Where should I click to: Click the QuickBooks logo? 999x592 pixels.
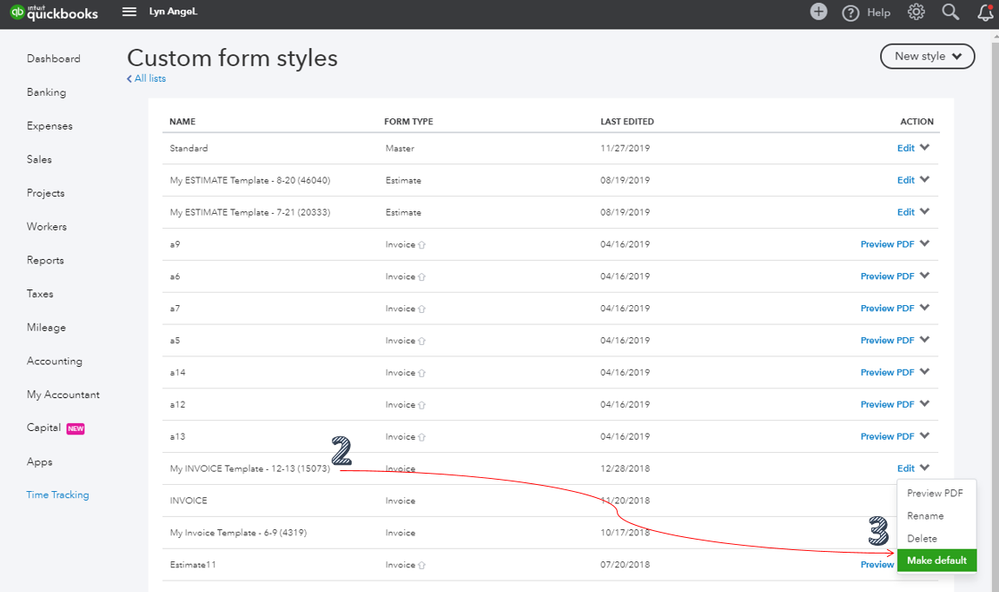pos(54,12)
